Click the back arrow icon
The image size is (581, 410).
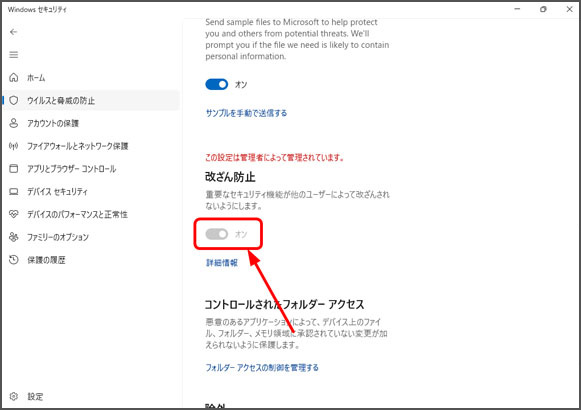[x=14, y=32]
